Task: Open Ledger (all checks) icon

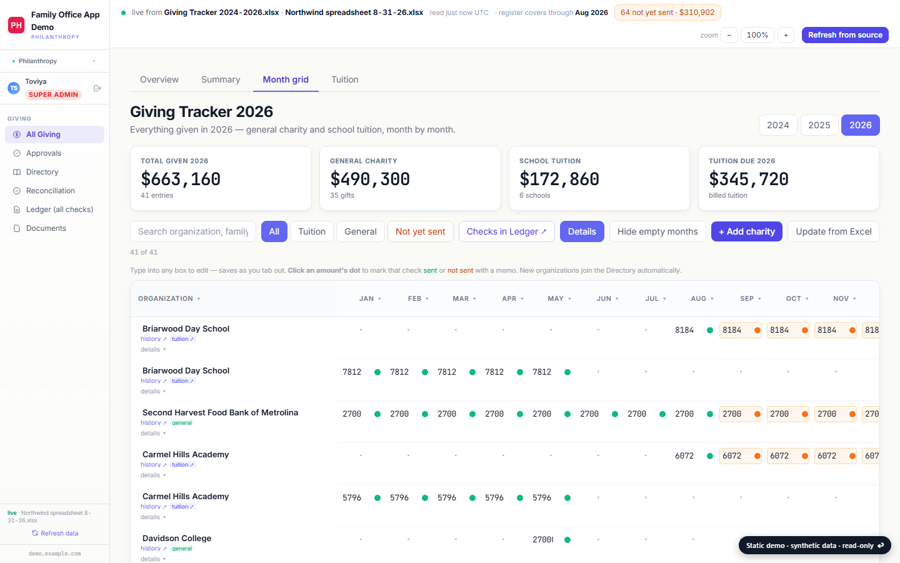Action: point(17,209)
